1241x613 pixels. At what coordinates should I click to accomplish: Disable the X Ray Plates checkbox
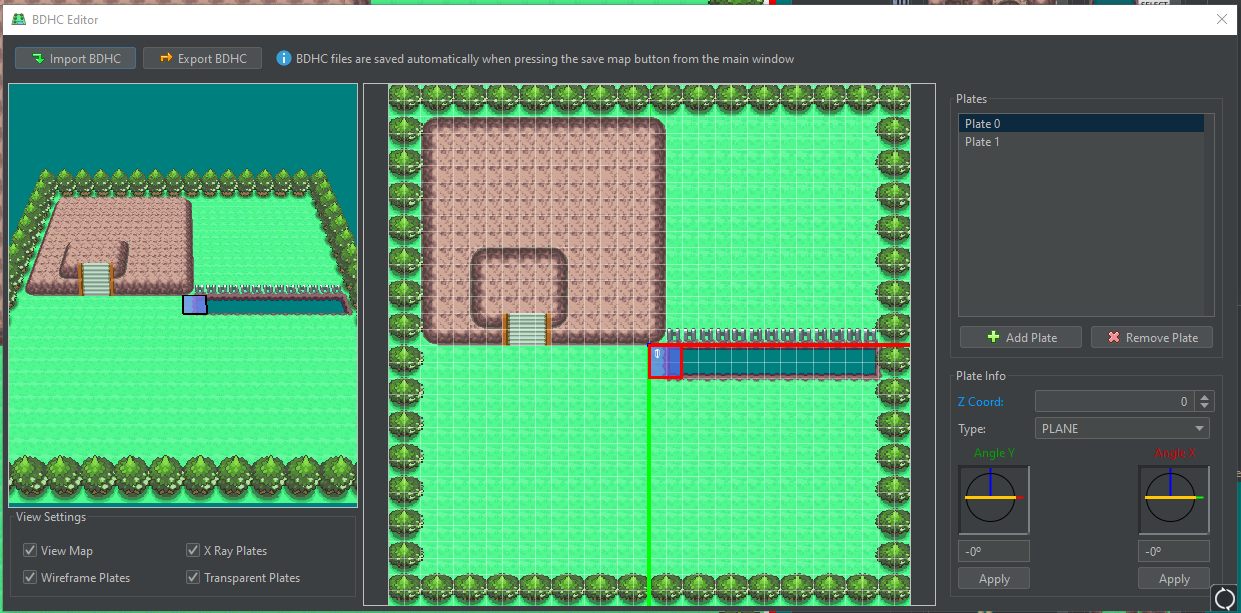(x=193, y=551)
